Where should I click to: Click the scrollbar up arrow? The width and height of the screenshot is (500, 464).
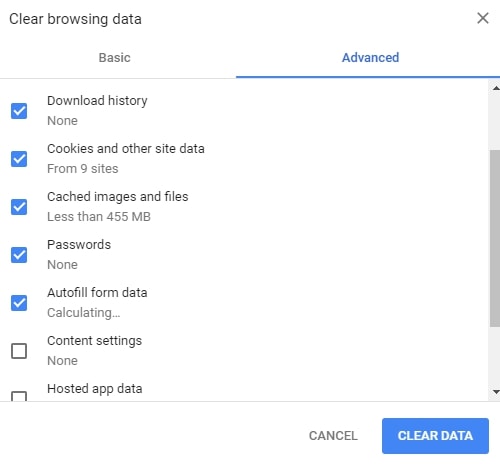pyautogui.click(x=496, y=88)
